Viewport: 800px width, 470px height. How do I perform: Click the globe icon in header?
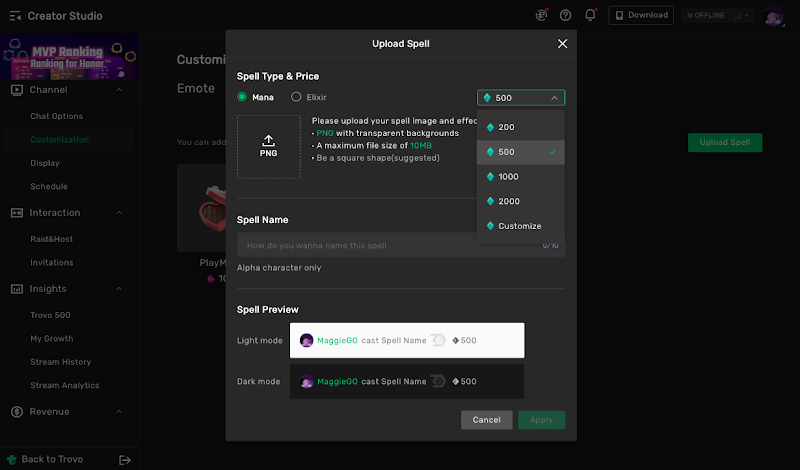[x=541, y=15]
